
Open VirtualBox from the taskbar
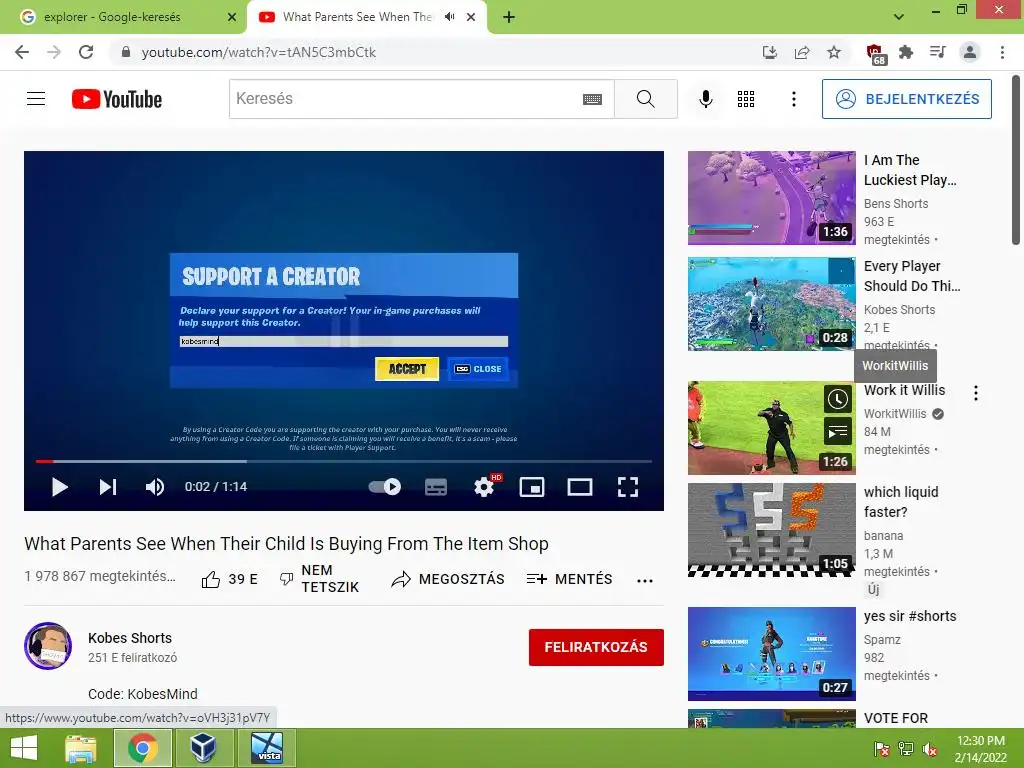[203, 748]
